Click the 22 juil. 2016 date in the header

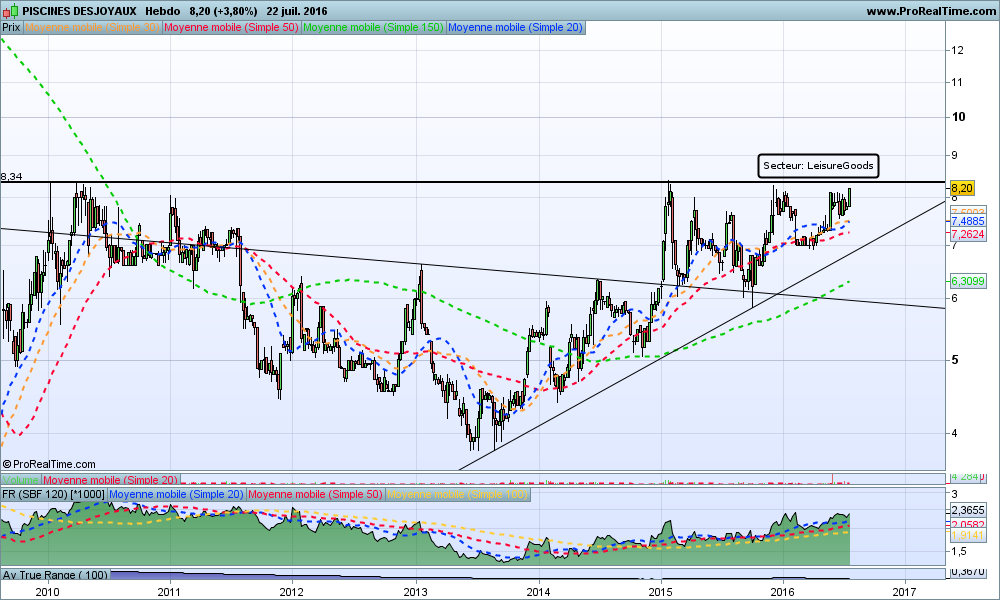(297, 11)
